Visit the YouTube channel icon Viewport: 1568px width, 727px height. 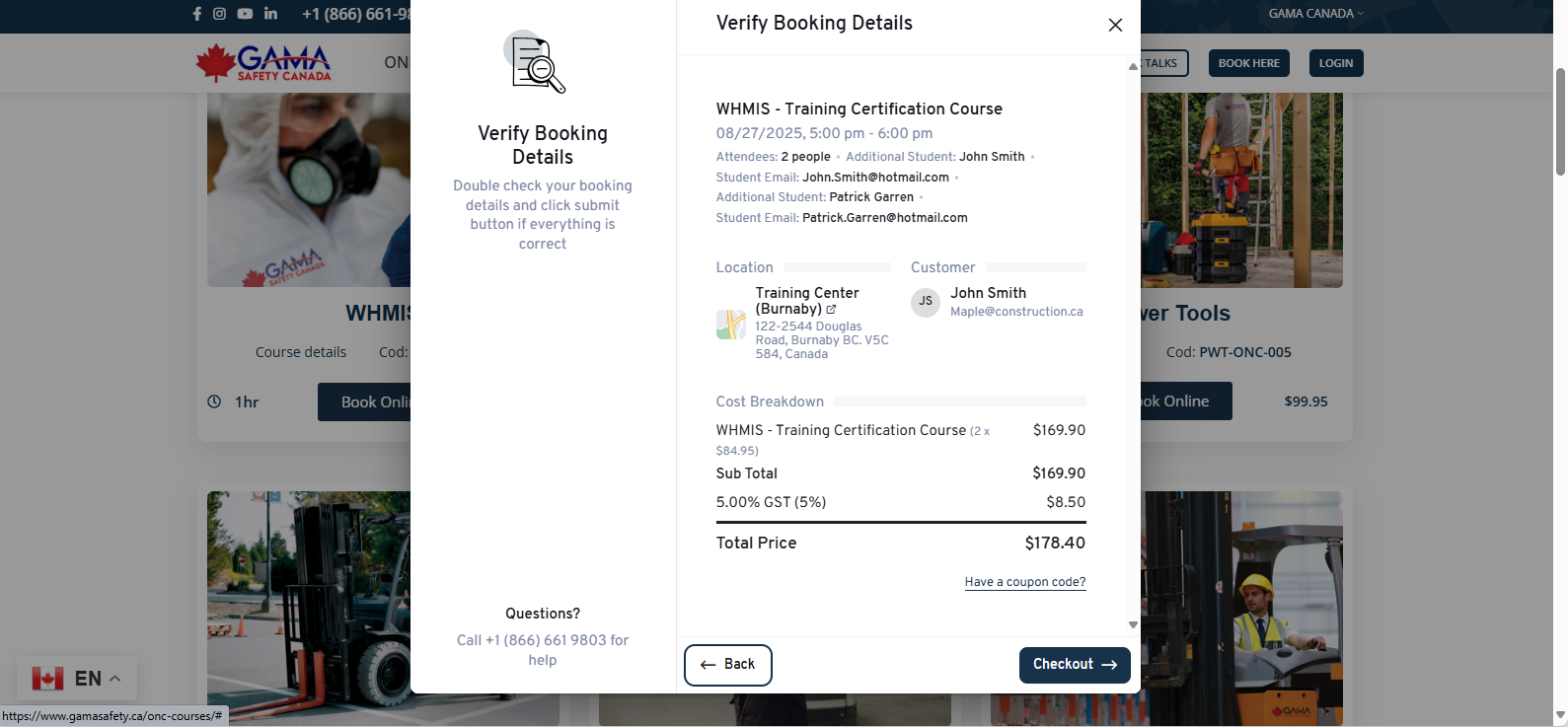point(245,14)
